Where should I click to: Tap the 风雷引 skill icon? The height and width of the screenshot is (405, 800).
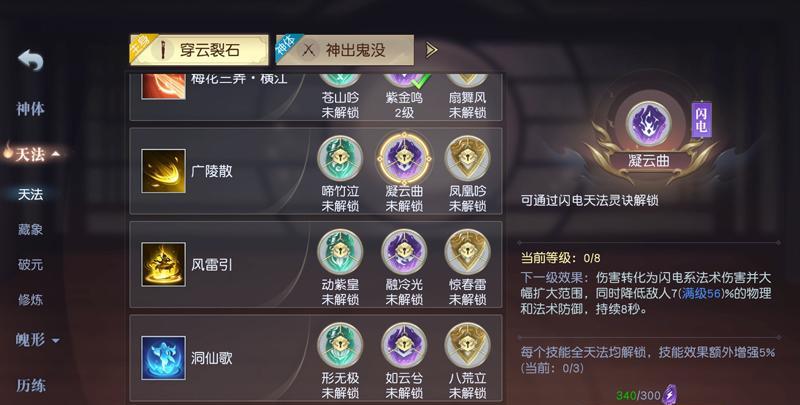pos(163,264)
